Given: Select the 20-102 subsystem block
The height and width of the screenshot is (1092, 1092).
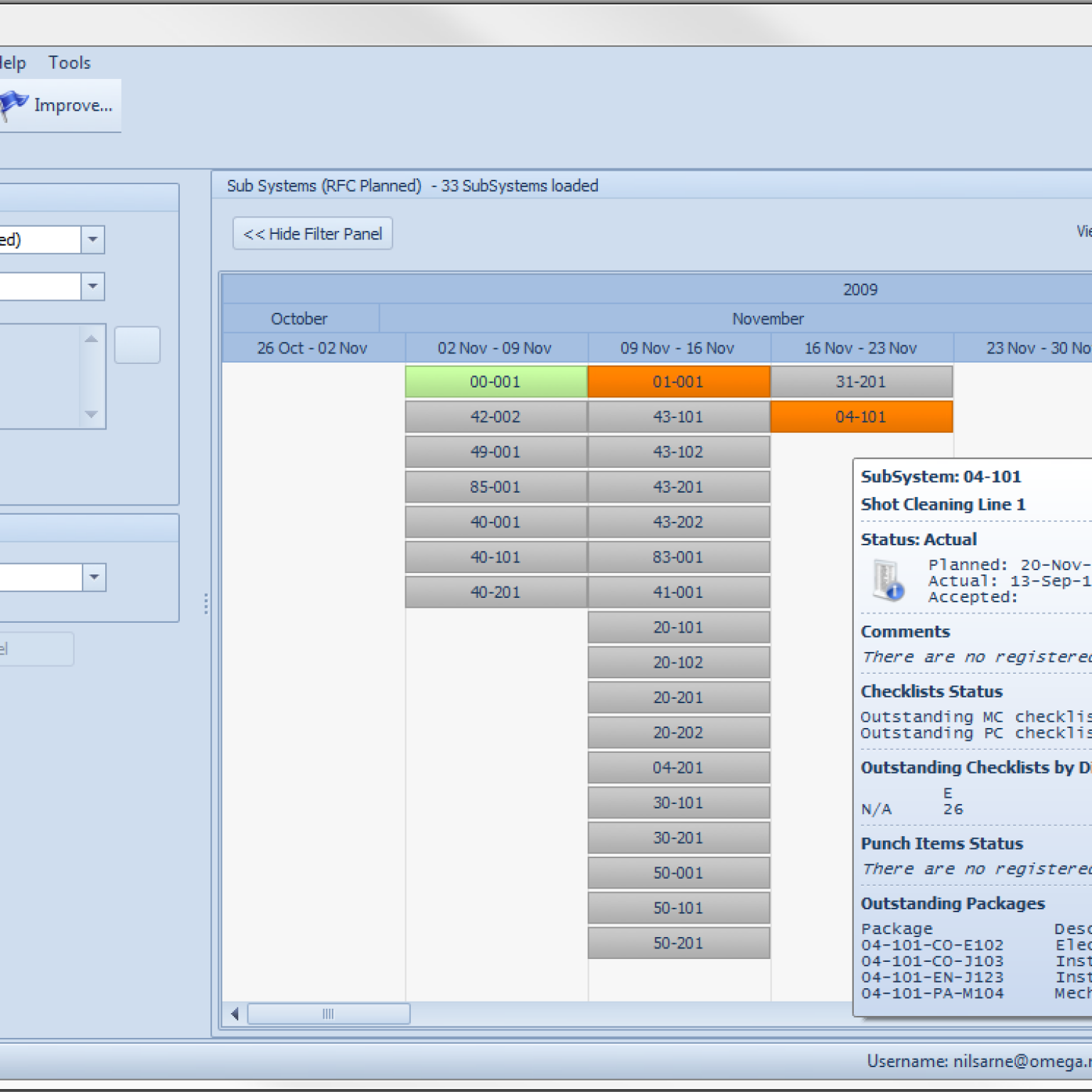Looking at the screenshot, I should tap(678, 663).
